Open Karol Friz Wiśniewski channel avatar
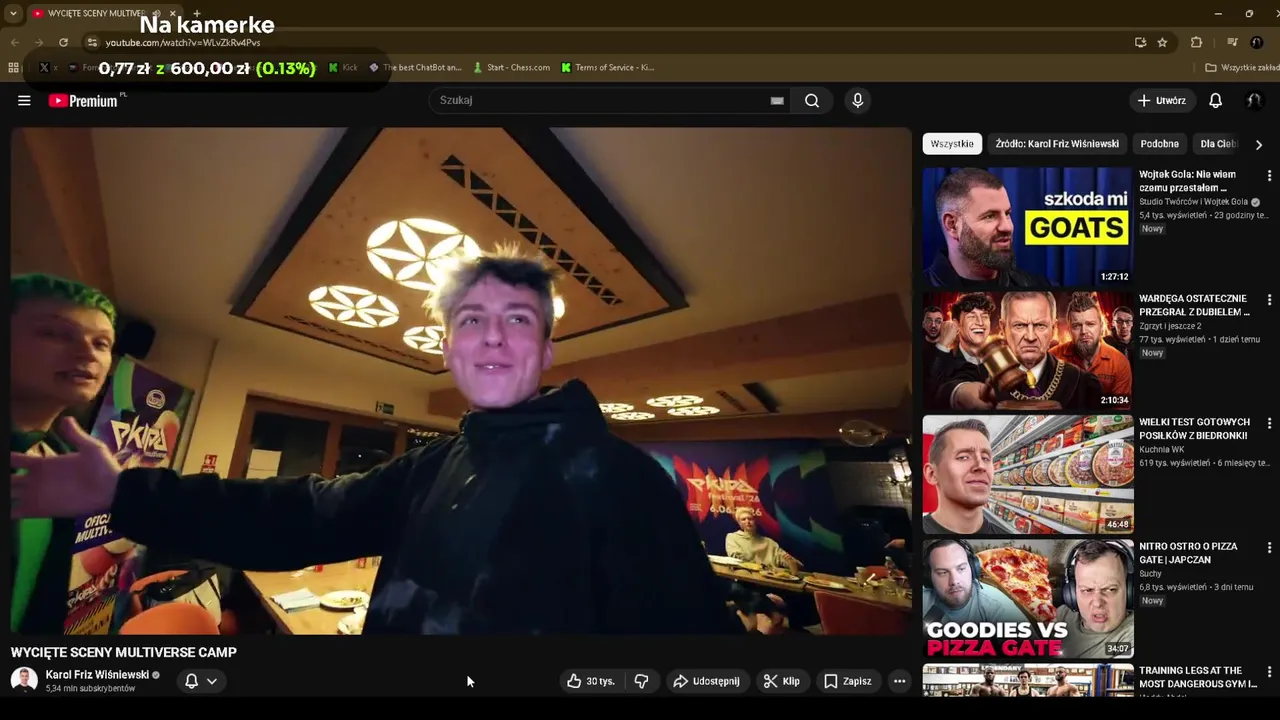Image resolution: width=1280 pixels, height=720 pixels. [x=24, y=680]
